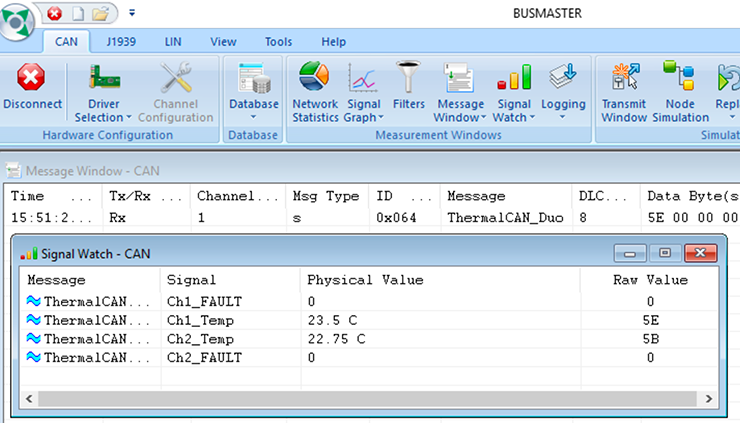The height and width of the screenshot is (423, 740).
Task: Select the Ch1_Temp signal row
Action: (x=369, y=320)
